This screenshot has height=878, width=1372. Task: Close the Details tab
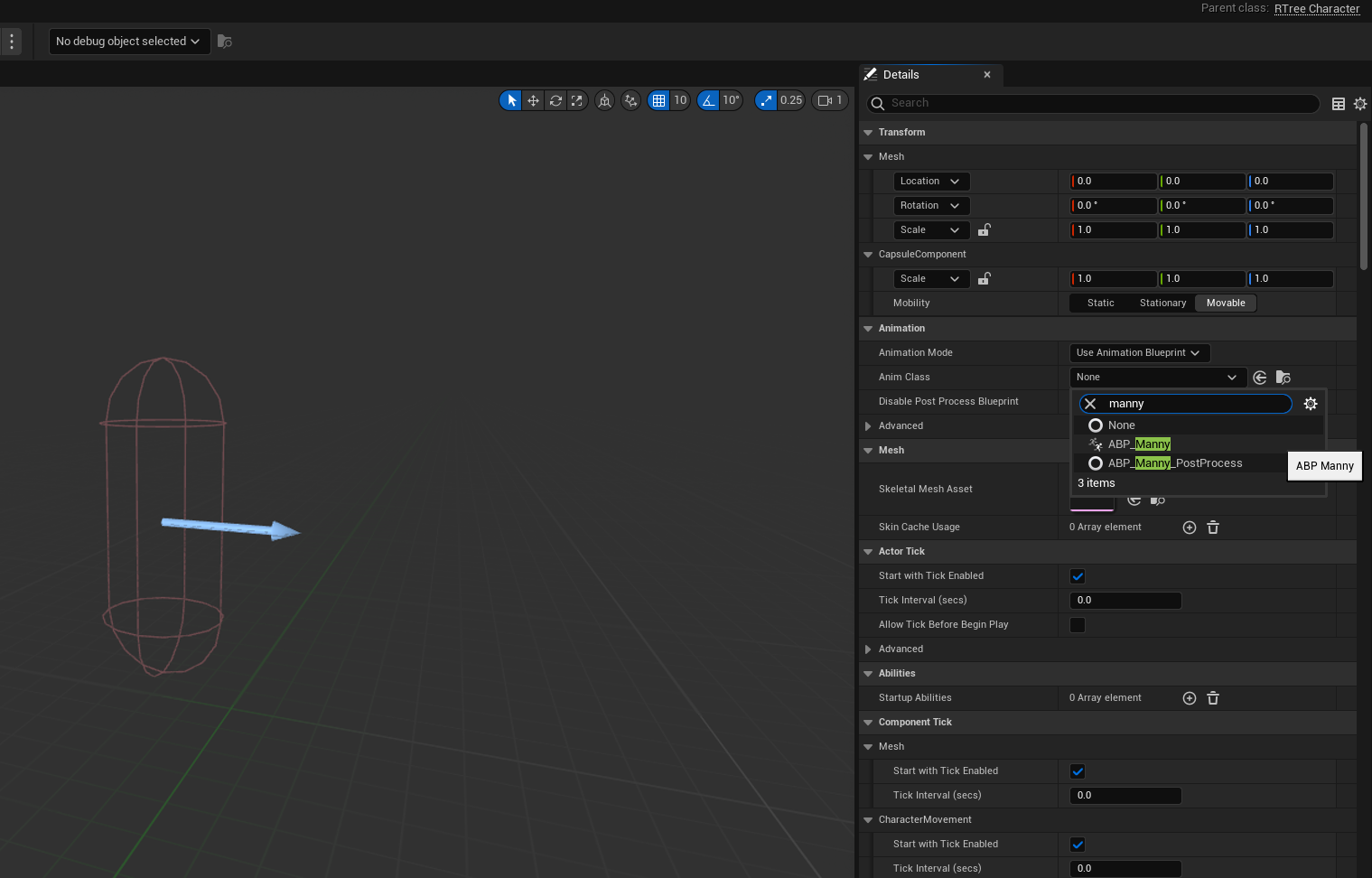987,75
